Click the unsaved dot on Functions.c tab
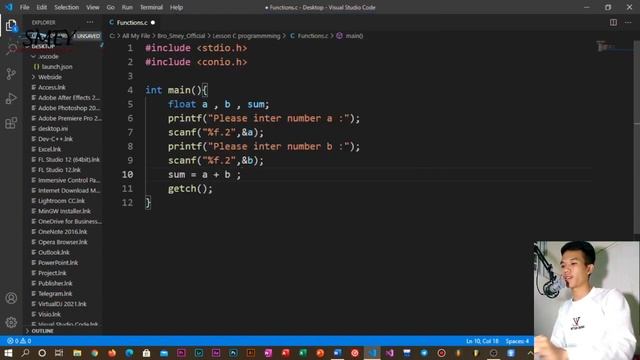Viewport: 640px width, 360px height. coord(153,22)
